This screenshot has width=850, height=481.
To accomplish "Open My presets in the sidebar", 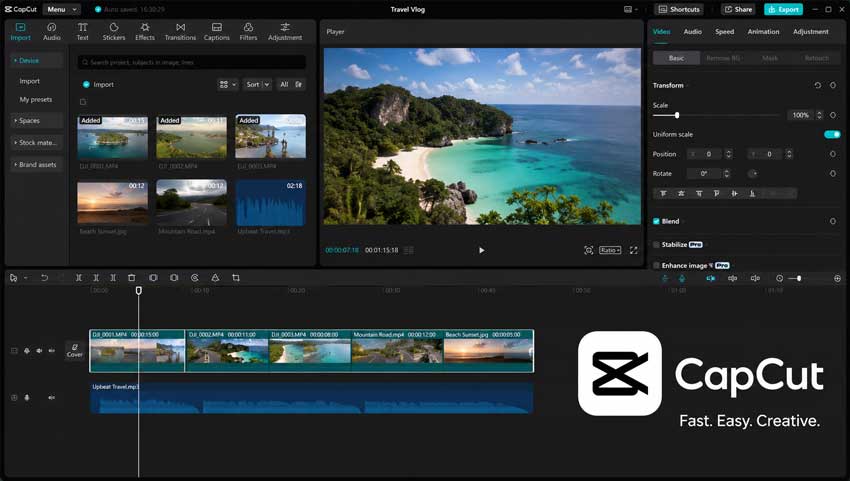I will pyautogui.click(x=36, y=99).
